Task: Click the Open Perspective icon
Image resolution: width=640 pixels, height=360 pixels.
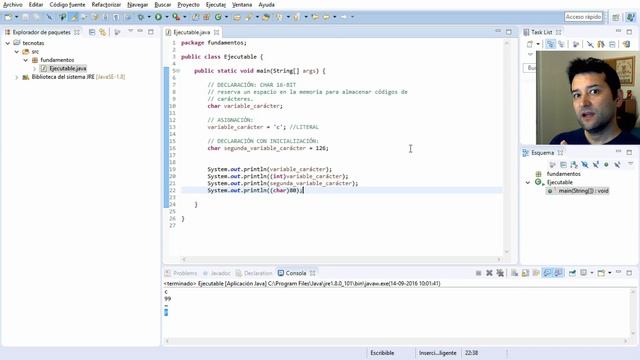Action: (616, 17)
